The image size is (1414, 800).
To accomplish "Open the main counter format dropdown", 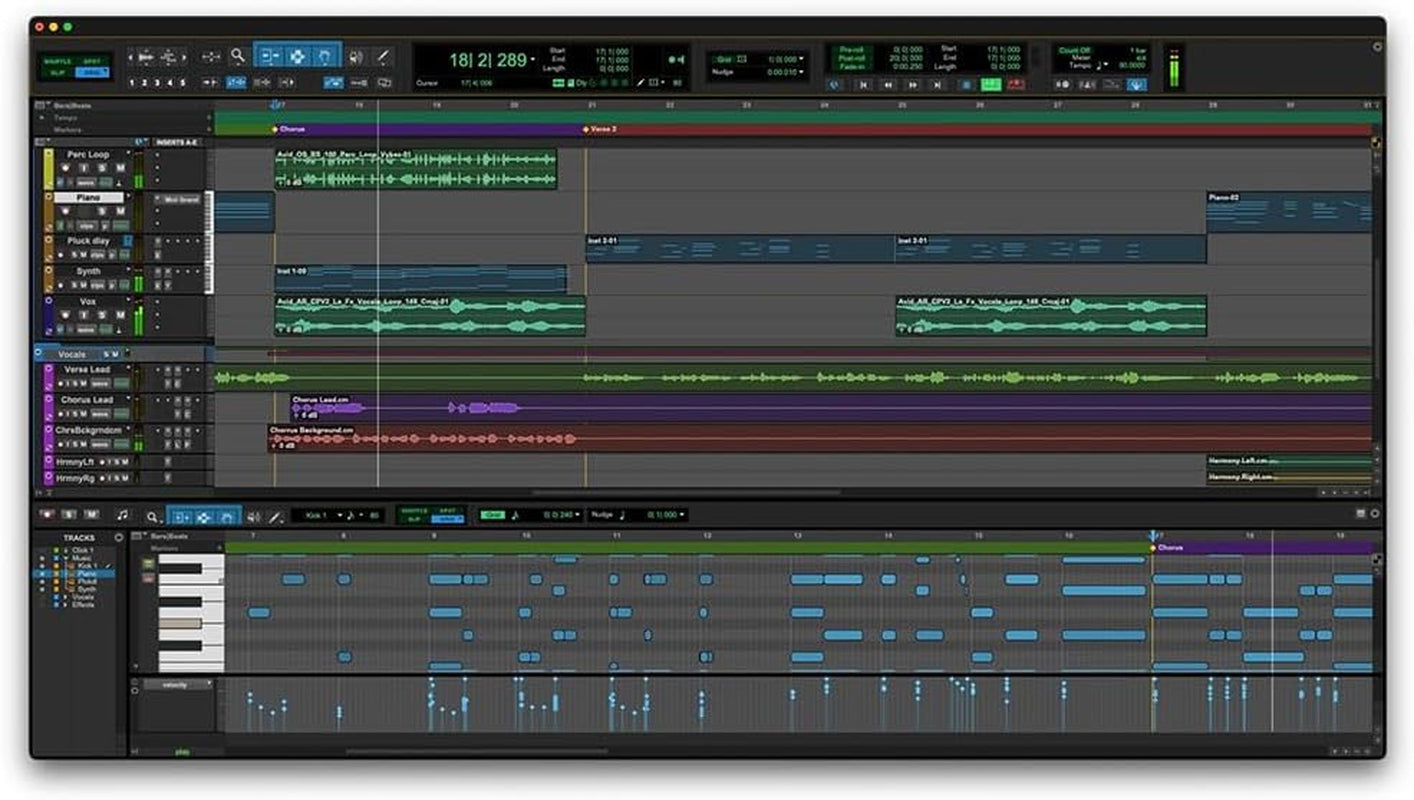I will click(x=533, y=60).
